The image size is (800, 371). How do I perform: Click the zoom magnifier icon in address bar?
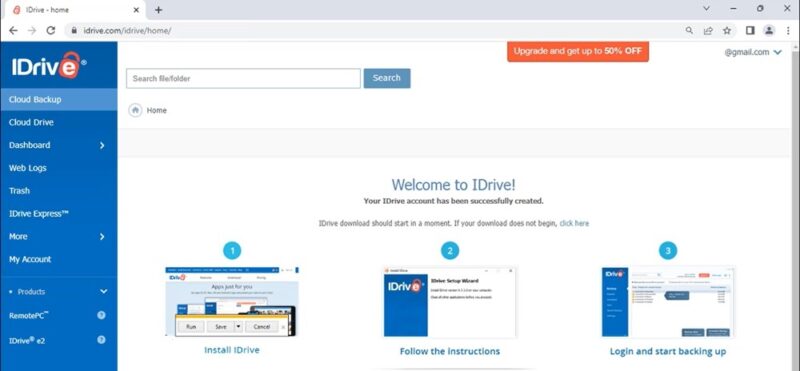689,31
